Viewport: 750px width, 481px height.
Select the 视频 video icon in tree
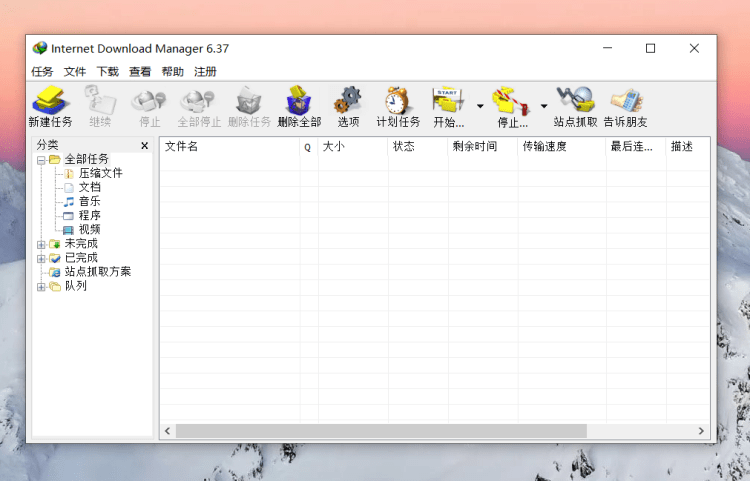(68, 230)
